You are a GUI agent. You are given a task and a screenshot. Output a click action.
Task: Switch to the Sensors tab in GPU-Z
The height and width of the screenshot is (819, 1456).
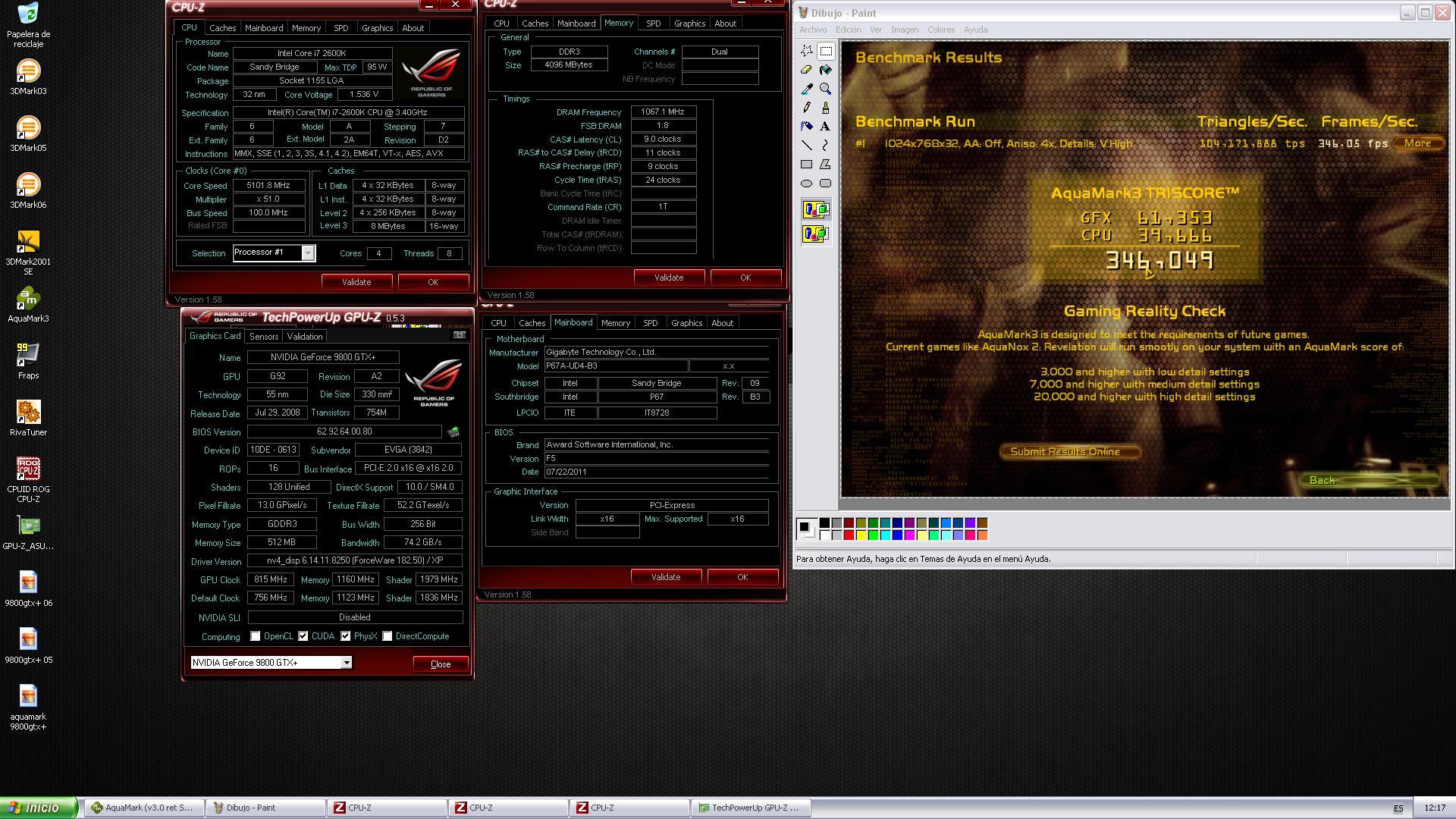tap(264, 337)
